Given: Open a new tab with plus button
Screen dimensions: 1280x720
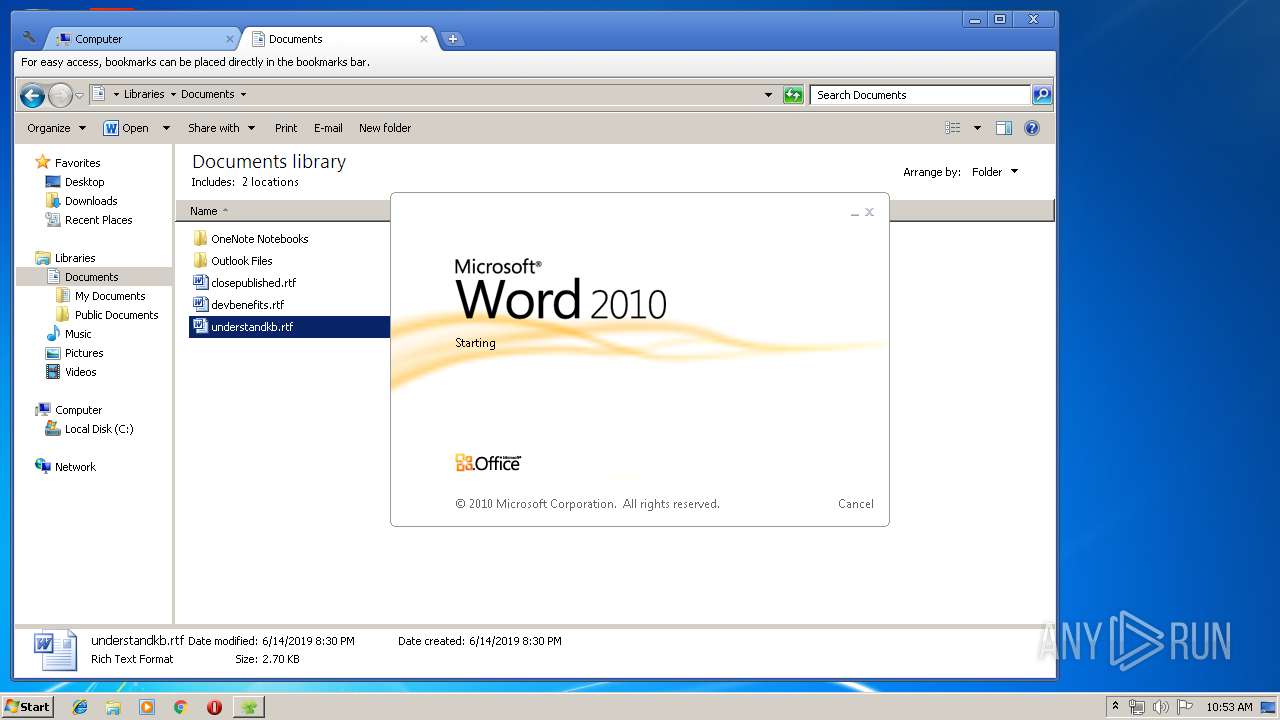Looking at the screenshot, I should coord(453,39).
